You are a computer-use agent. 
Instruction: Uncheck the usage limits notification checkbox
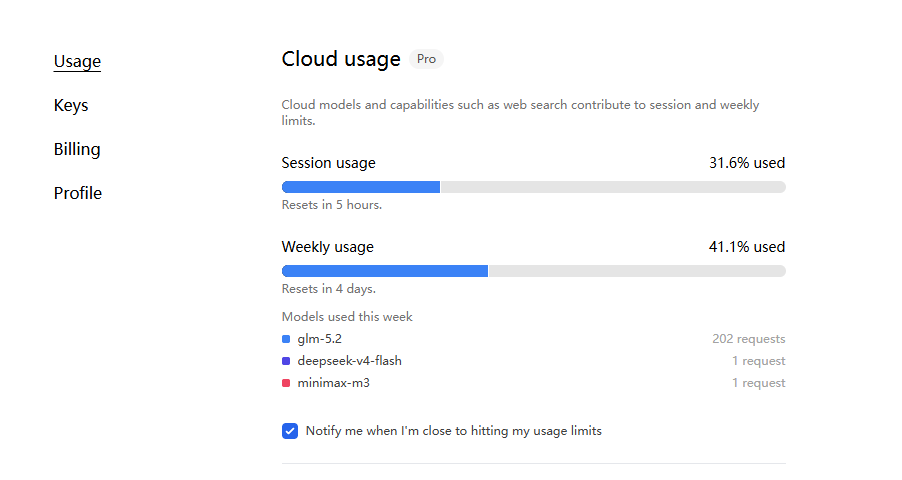(x=290, y=431)
